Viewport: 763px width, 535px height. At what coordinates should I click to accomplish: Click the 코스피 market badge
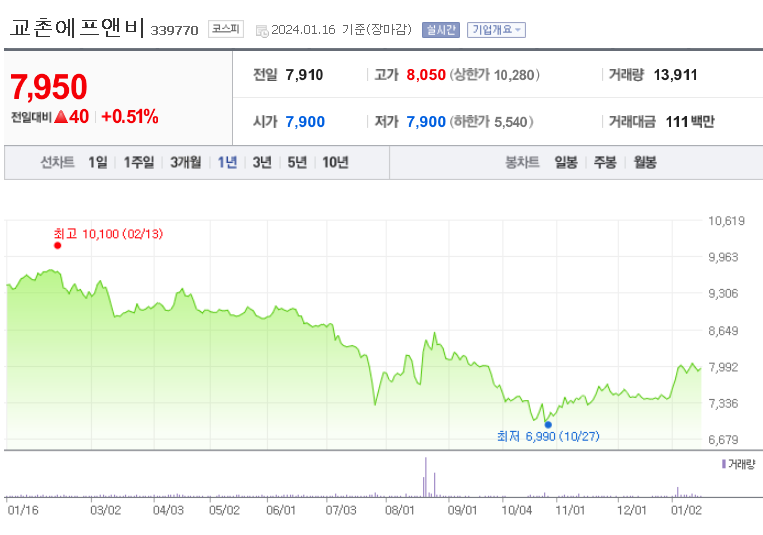pyautogui.click(x=226, y=29)
